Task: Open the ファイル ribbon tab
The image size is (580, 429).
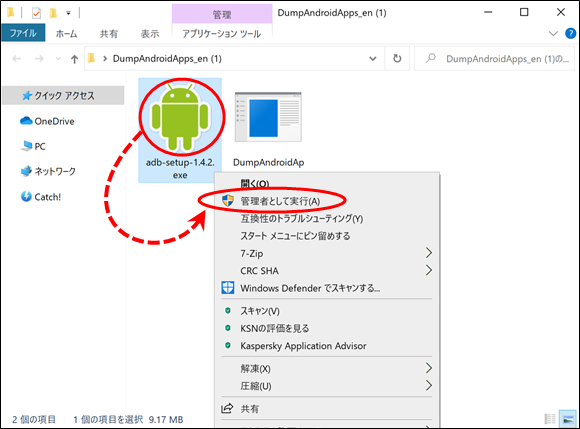Action: (x=23, y=33)
